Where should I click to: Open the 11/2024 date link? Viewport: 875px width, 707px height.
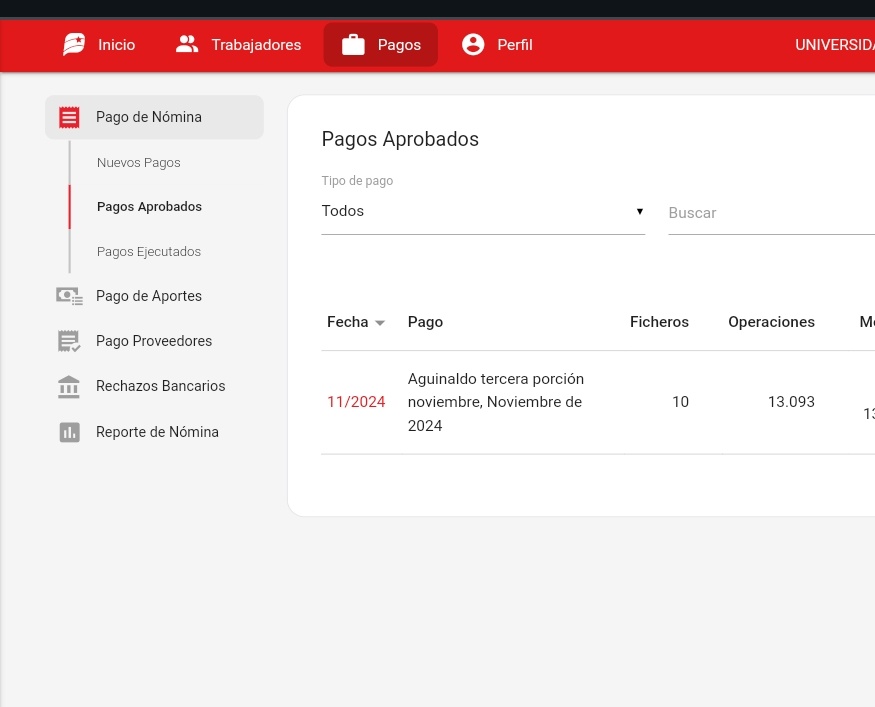(x=356, y=402)
